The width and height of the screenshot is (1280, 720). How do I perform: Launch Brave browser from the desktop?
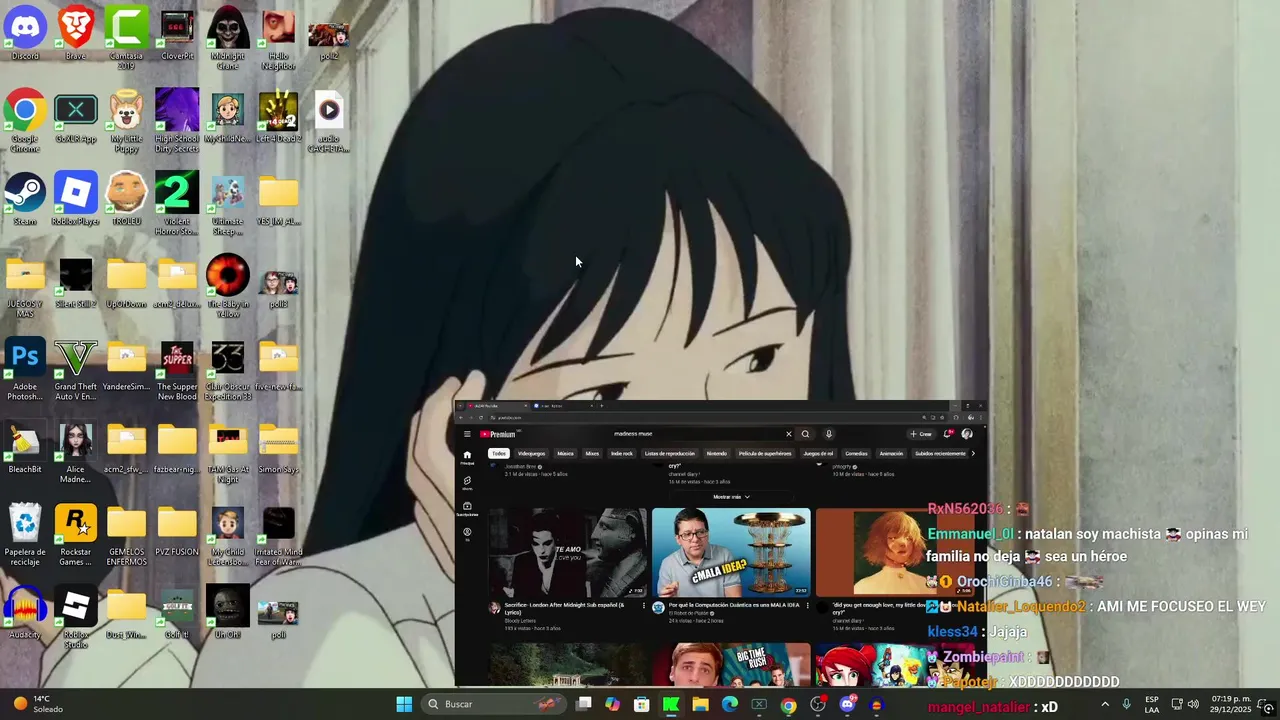click(76, 35)
